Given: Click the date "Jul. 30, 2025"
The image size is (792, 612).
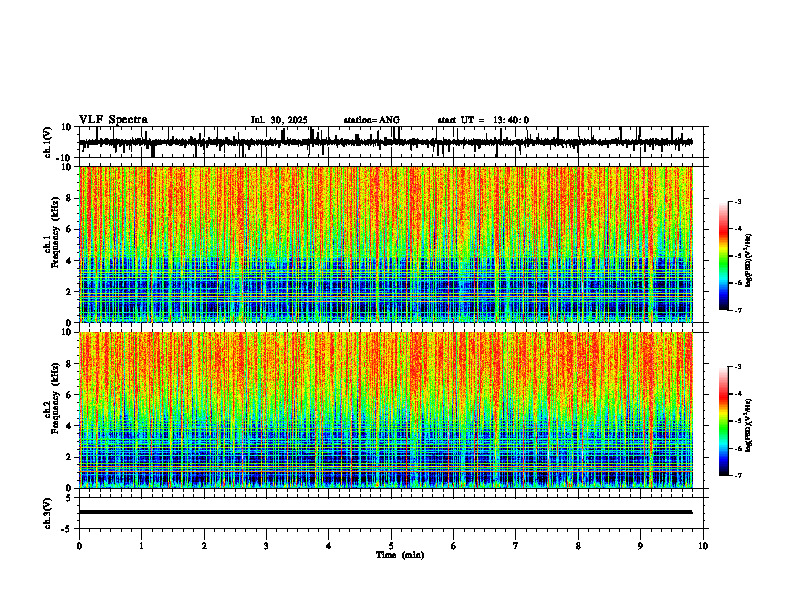Looking at the screenshot, I should 279,120.
